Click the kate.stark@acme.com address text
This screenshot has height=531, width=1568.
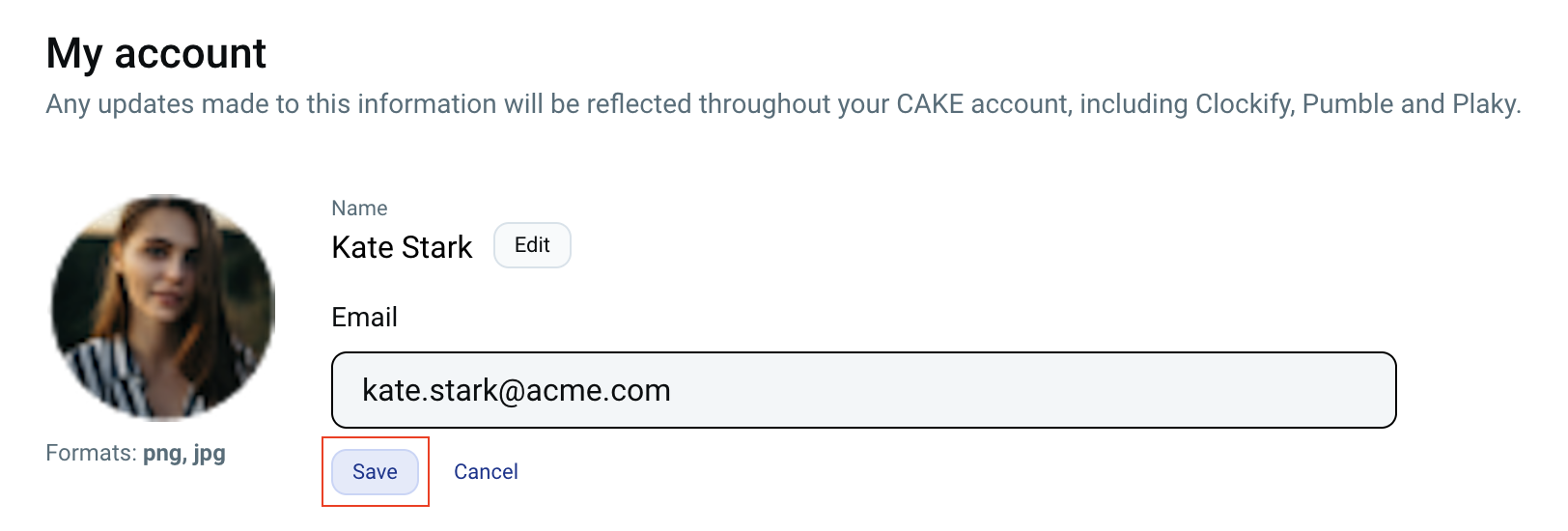pyautogui.click(x=517, y=390)
